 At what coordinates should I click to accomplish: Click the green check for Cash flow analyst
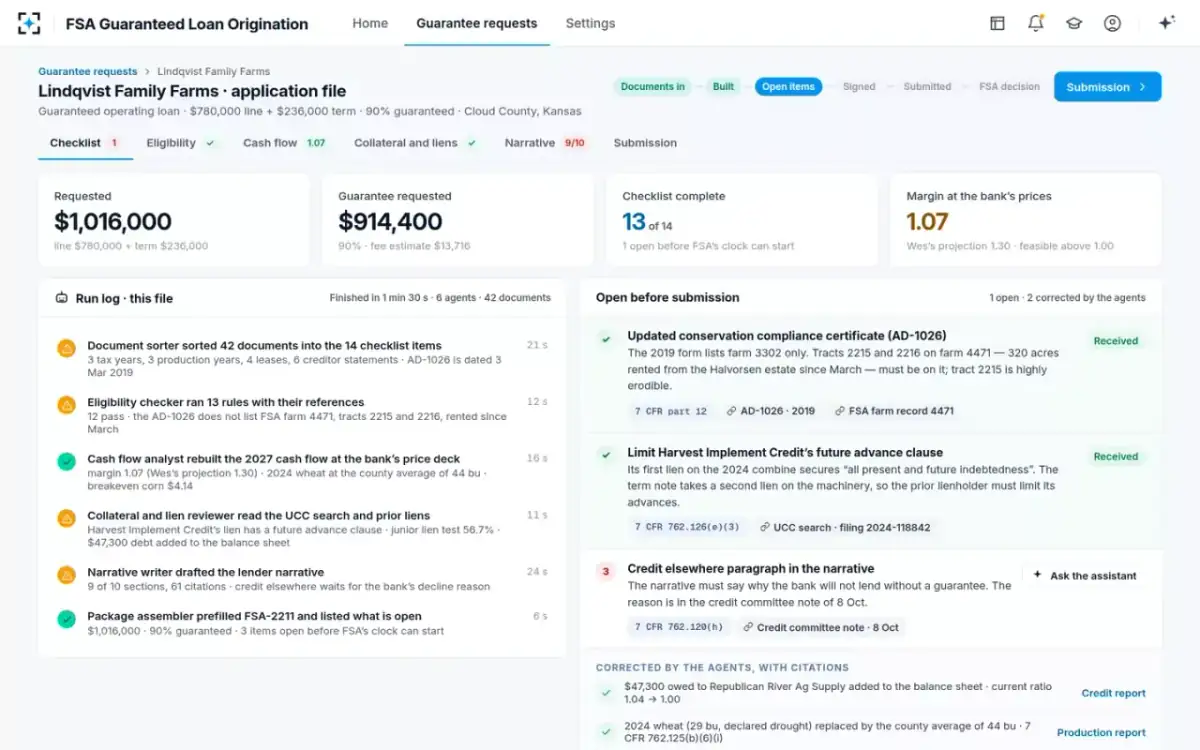click(x=66, y=461)
